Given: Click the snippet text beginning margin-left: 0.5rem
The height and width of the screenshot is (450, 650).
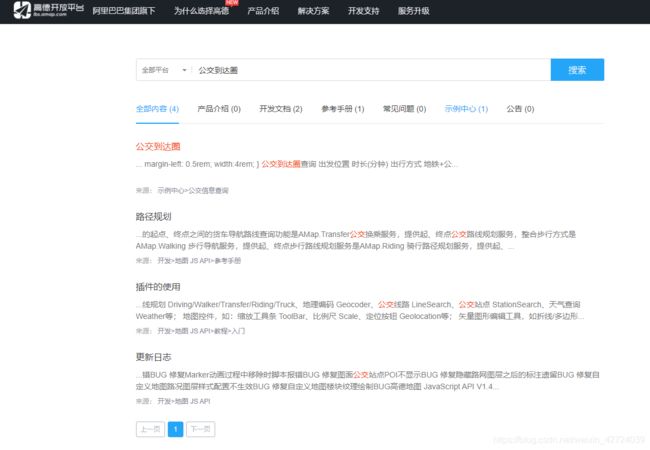Looking at the screenshot, I should coord(297,164).
